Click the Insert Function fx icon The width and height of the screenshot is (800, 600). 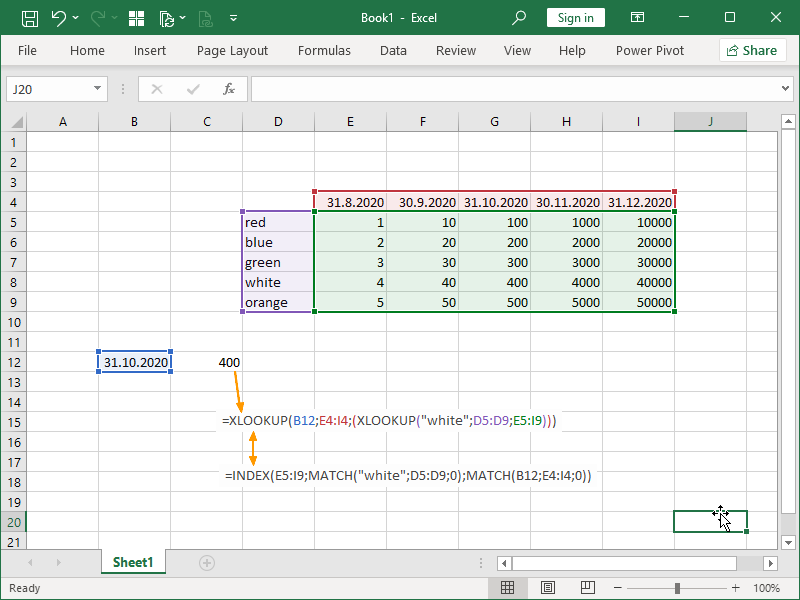tap(229, 89)
